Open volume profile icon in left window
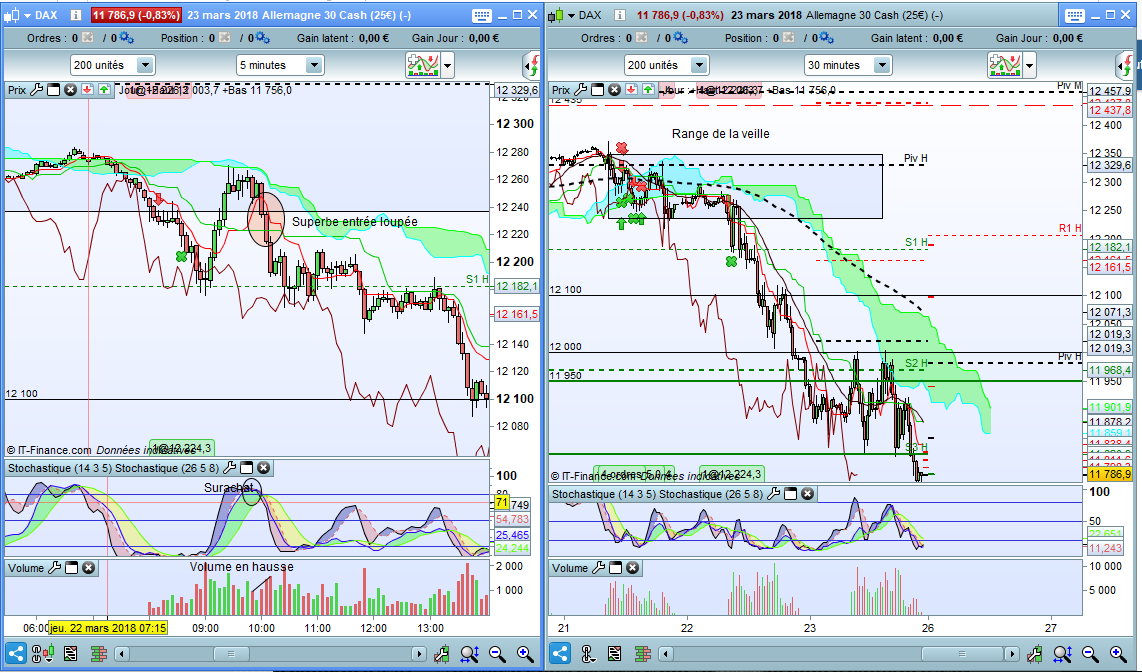This screenshot has width=1142, height=672. 98,654
